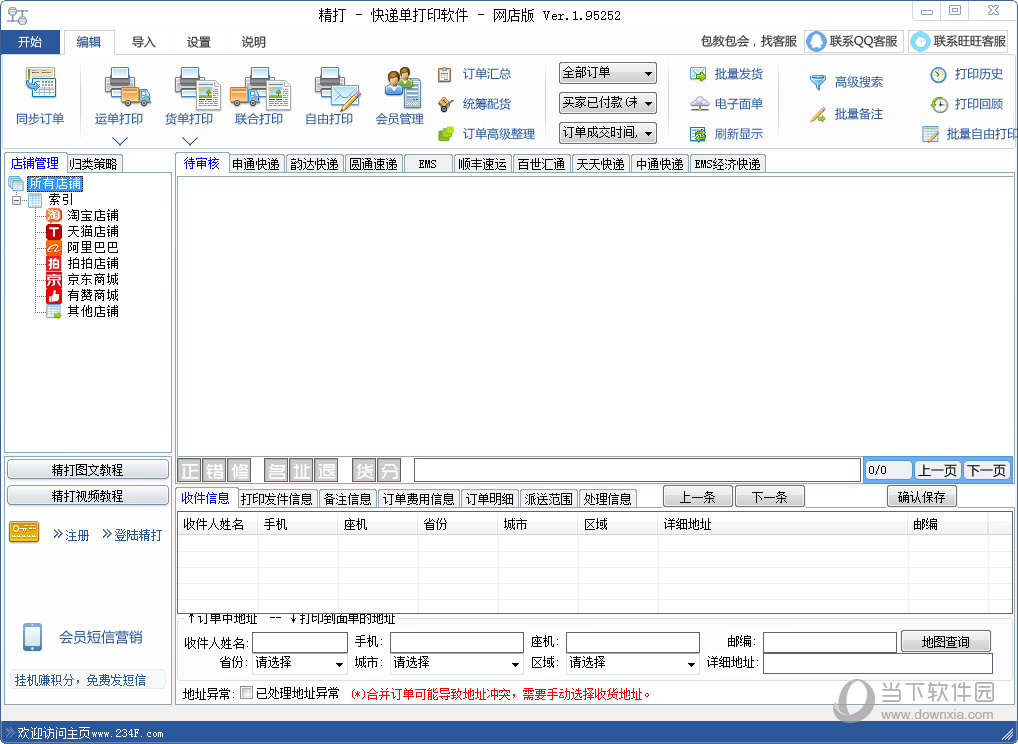Open 订单高级整理 advanced order sorting
Image resolution: width=1018 pixels, height=744 pixels.
pyautogui.click(x=486, y=134)
